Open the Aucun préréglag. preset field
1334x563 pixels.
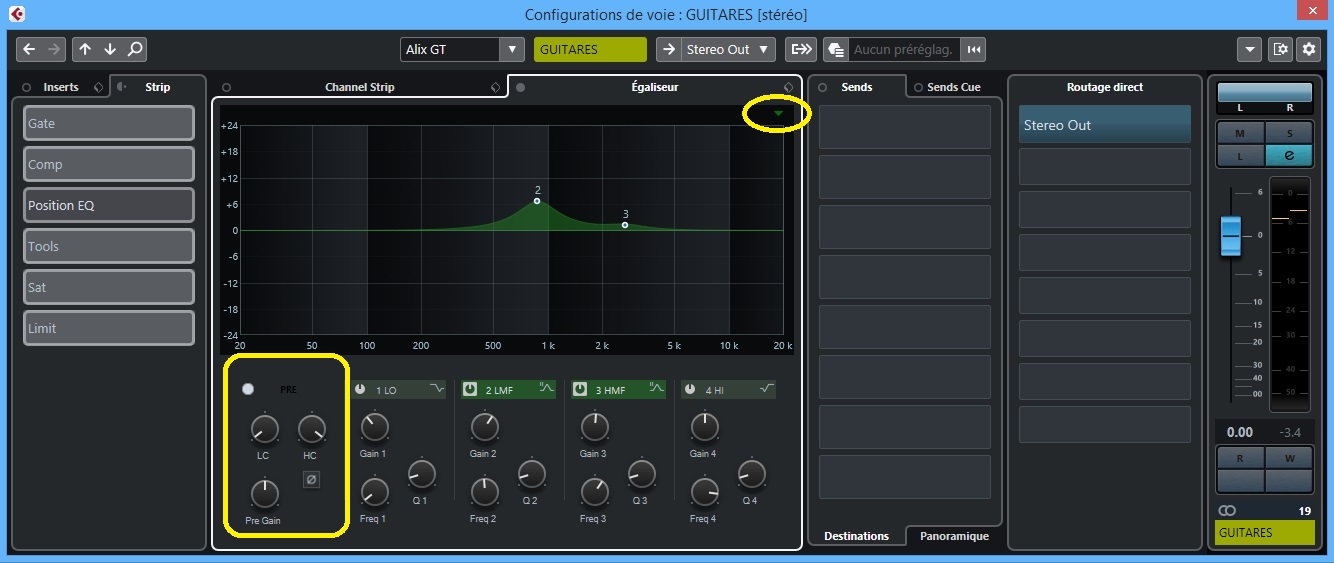pyautogui.click(x=904, y=49)
